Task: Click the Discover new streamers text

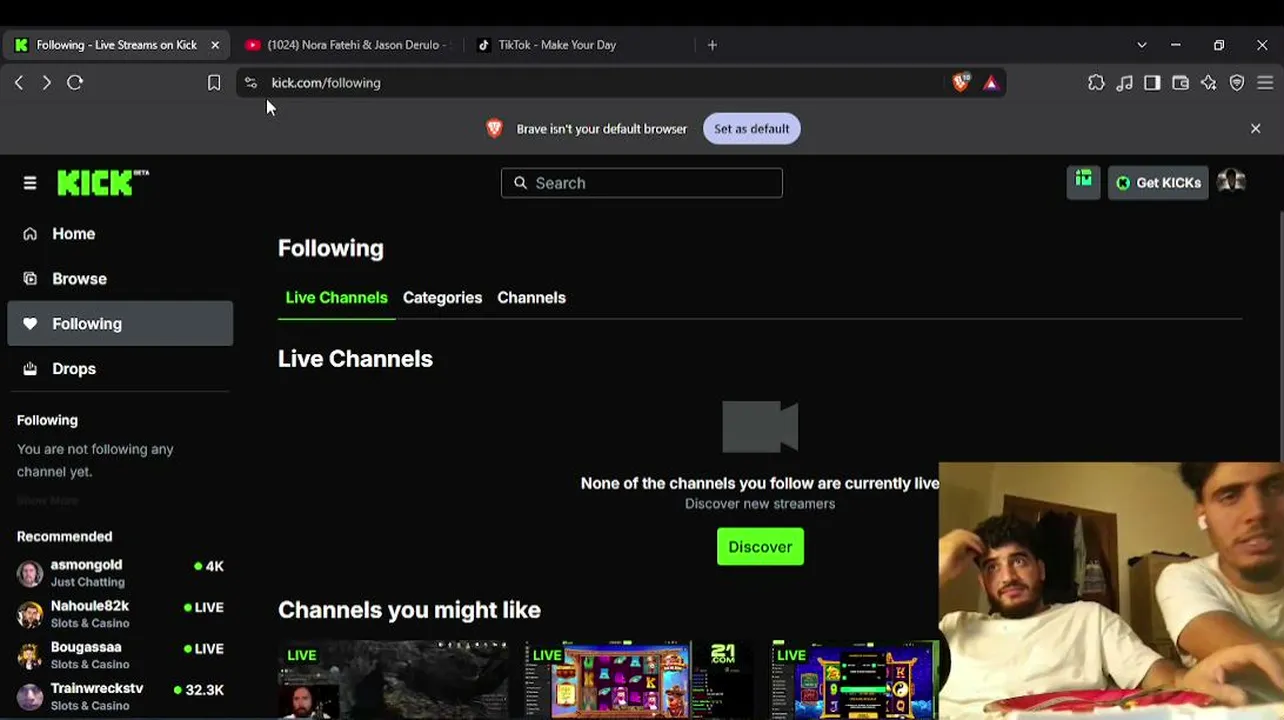Action: [x=760, y=504]
